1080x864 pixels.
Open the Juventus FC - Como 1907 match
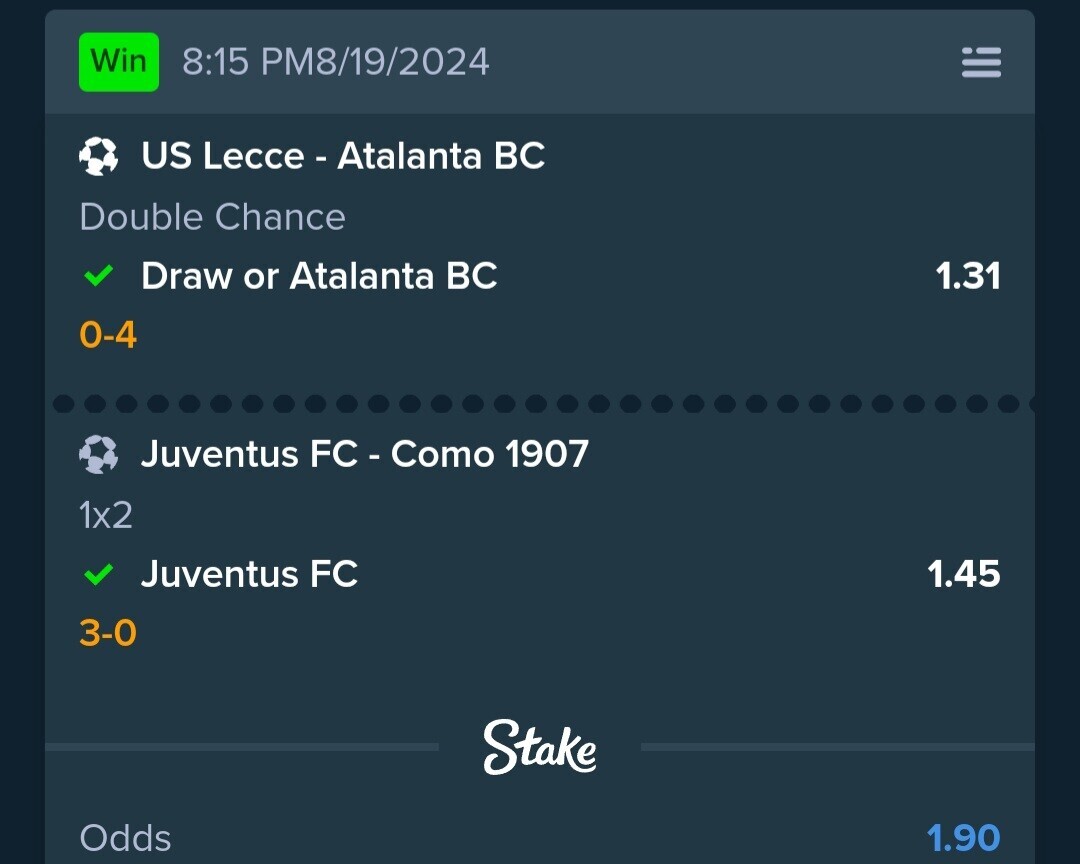point(364,454)
